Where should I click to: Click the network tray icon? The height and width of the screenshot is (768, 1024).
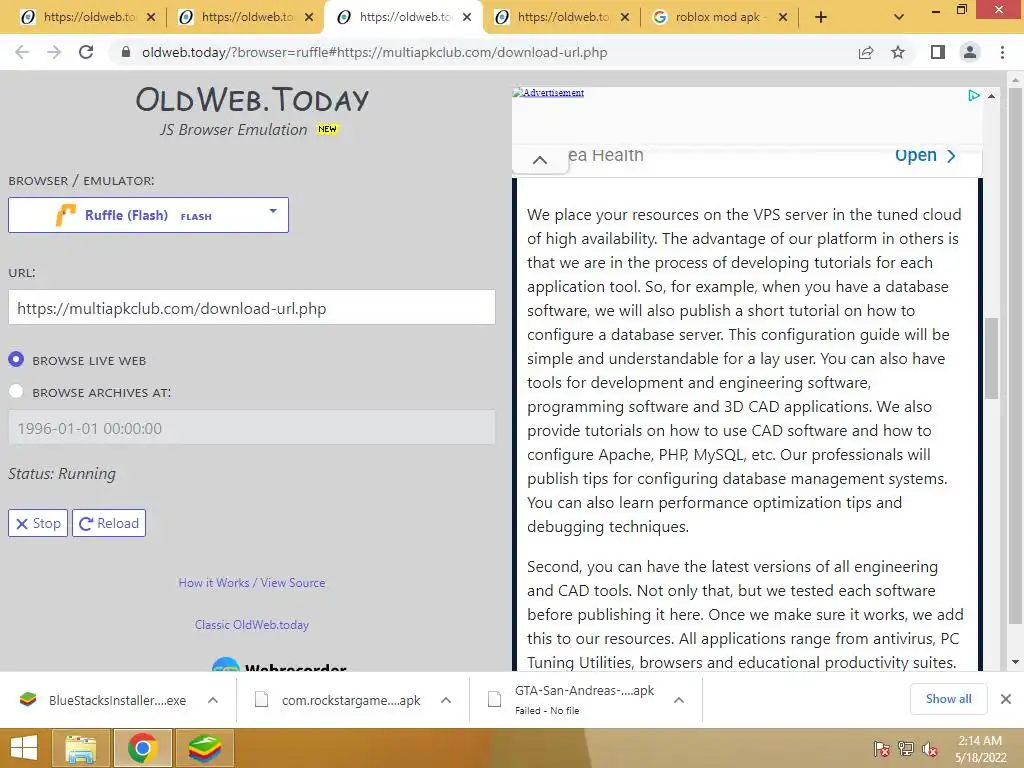coord(906,749)
